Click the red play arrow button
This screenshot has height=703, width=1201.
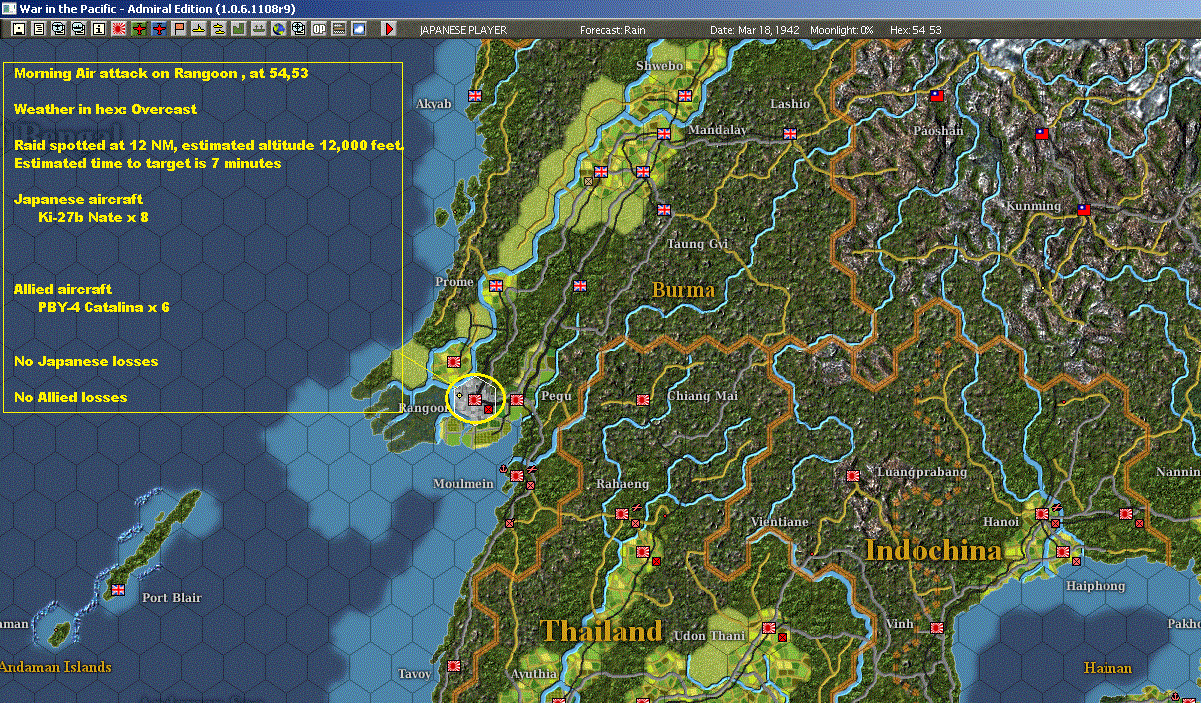coord(389,29)
